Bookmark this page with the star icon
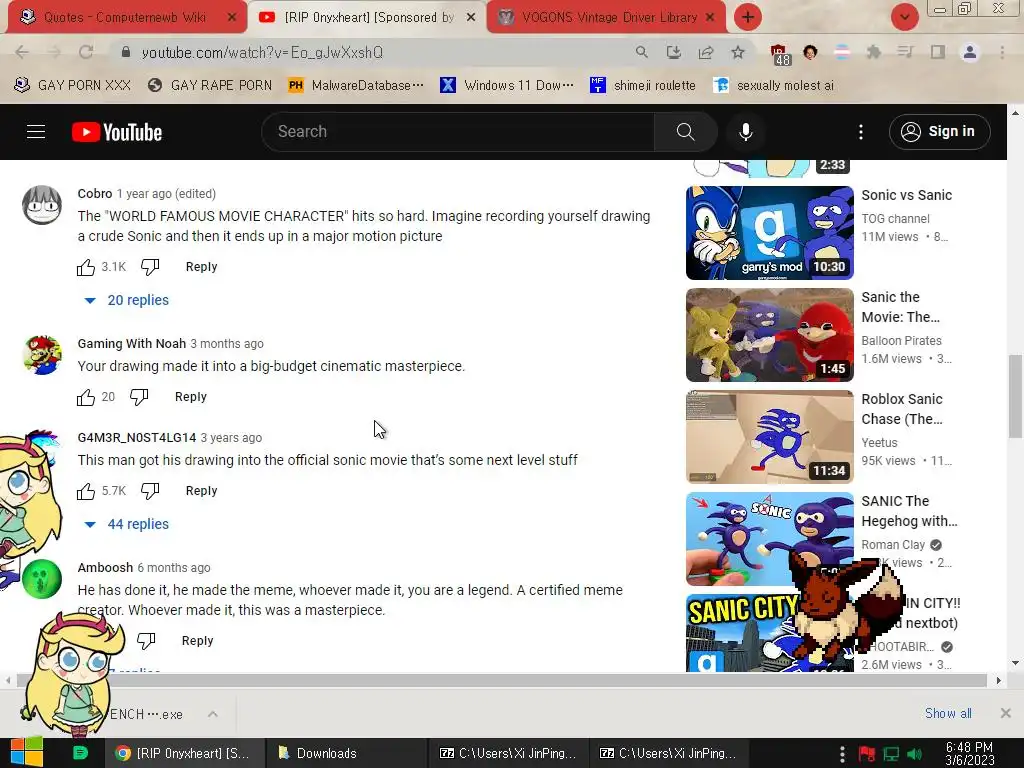1024x768 pixels. click(x=738, y=52)
